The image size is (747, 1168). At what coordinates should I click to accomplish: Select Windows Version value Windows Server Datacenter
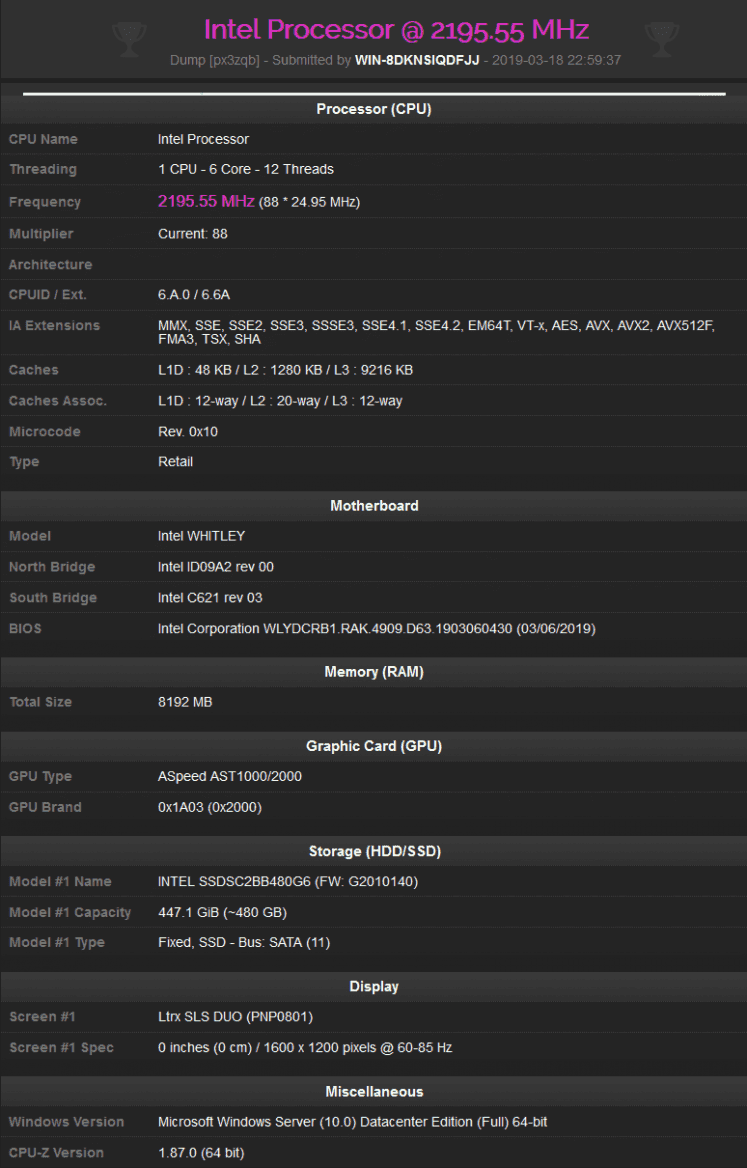point(352,1122)
